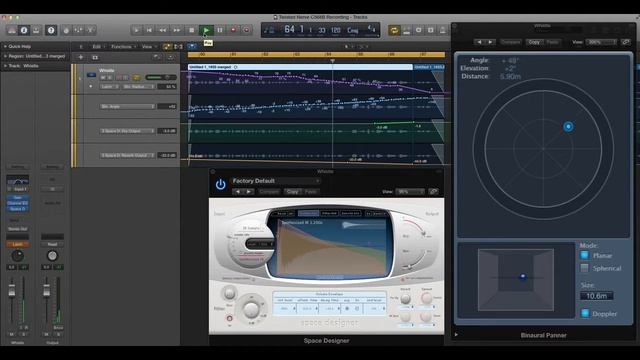This screenshot has width=640, height=360.
Task: Adjust the Whistle track volume slider
Action: (x=161, y=78)
